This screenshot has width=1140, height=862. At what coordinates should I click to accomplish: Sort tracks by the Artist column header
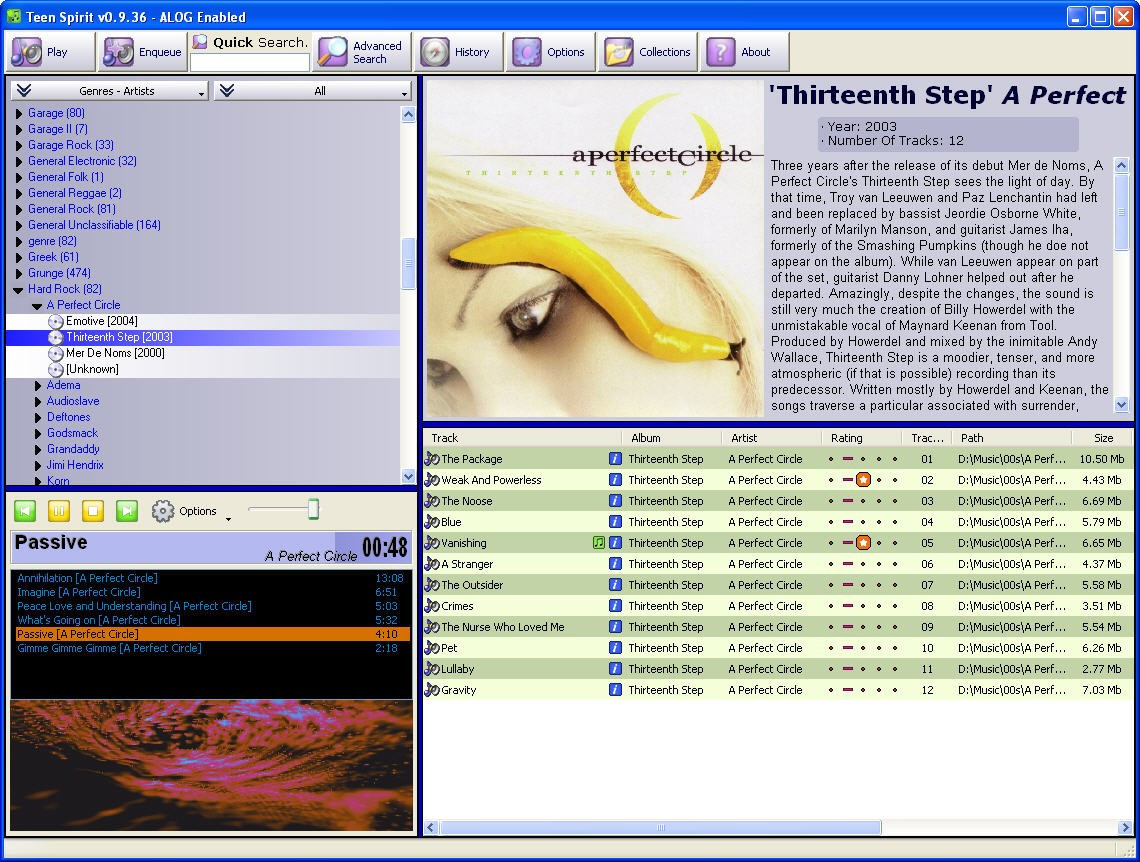pyautogui.click(x=772, y=438)
